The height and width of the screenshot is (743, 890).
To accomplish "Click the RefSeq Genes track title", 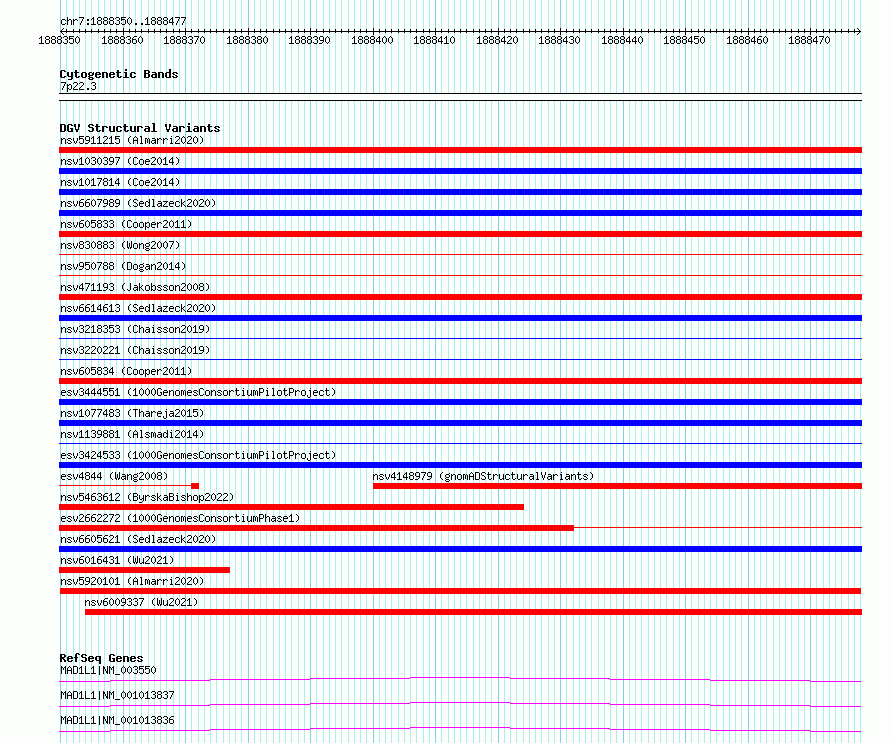I will tap(101, 658).
